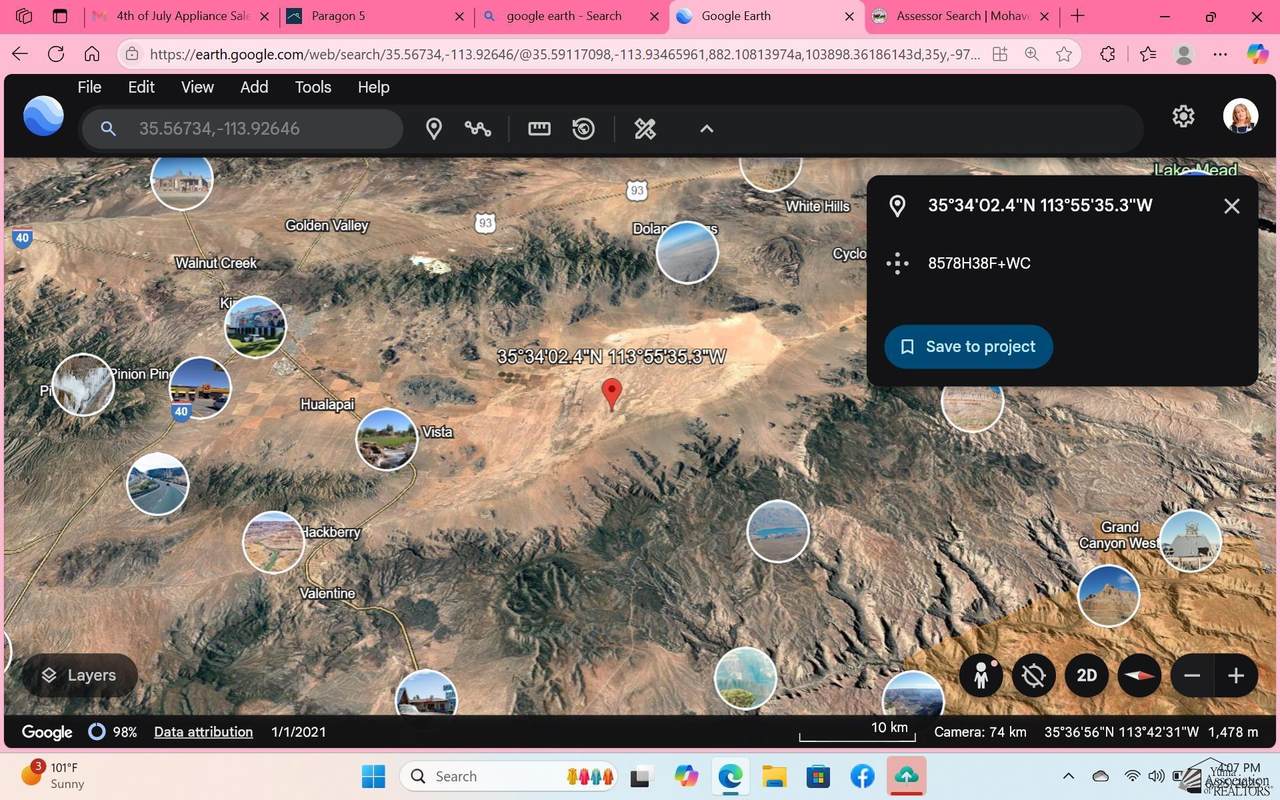Click the search box with coordinates
The width and height of the screenshot is (1280, 800).
point(260,128)
